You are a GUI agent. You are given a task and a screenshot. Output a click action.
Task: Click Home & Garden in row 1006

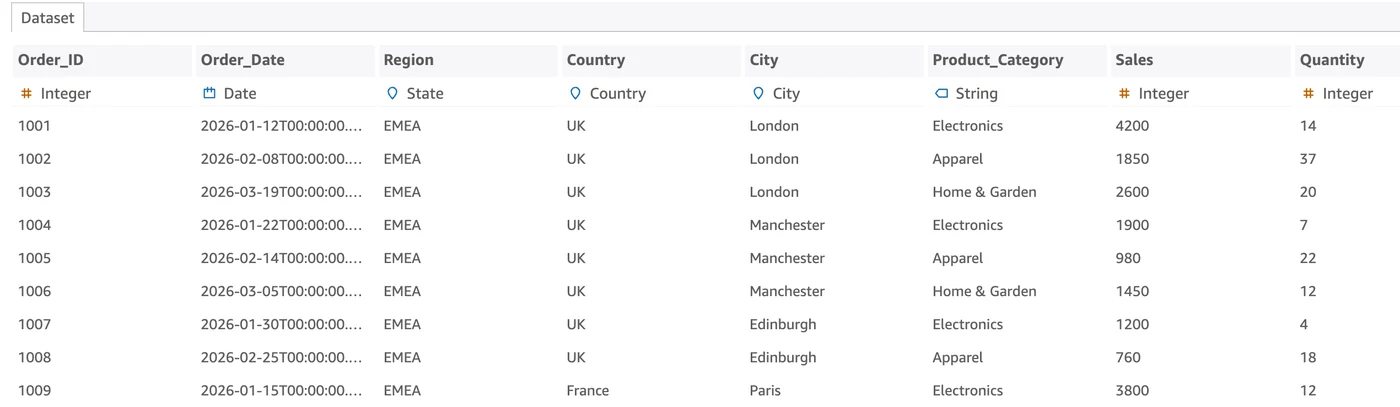tap(984, 291)
